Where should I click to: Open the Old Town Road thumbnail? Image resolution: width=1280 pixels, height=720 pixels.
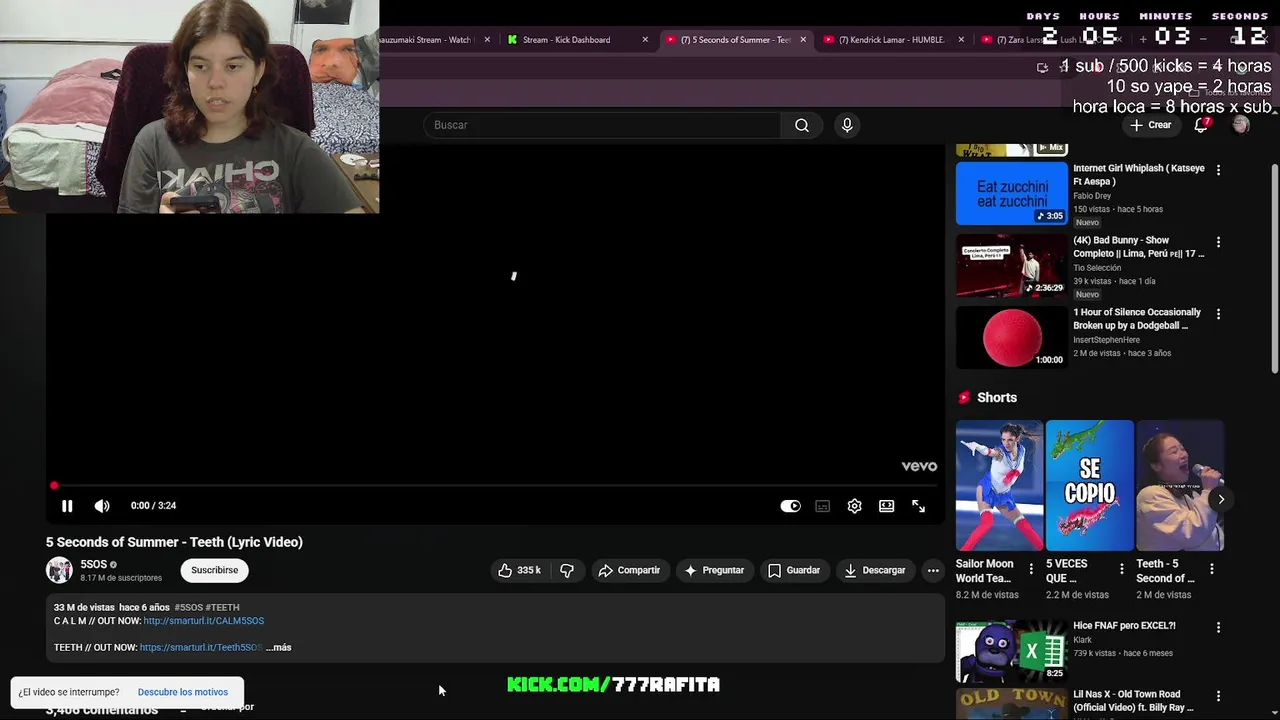click(x=1011, y=704)
